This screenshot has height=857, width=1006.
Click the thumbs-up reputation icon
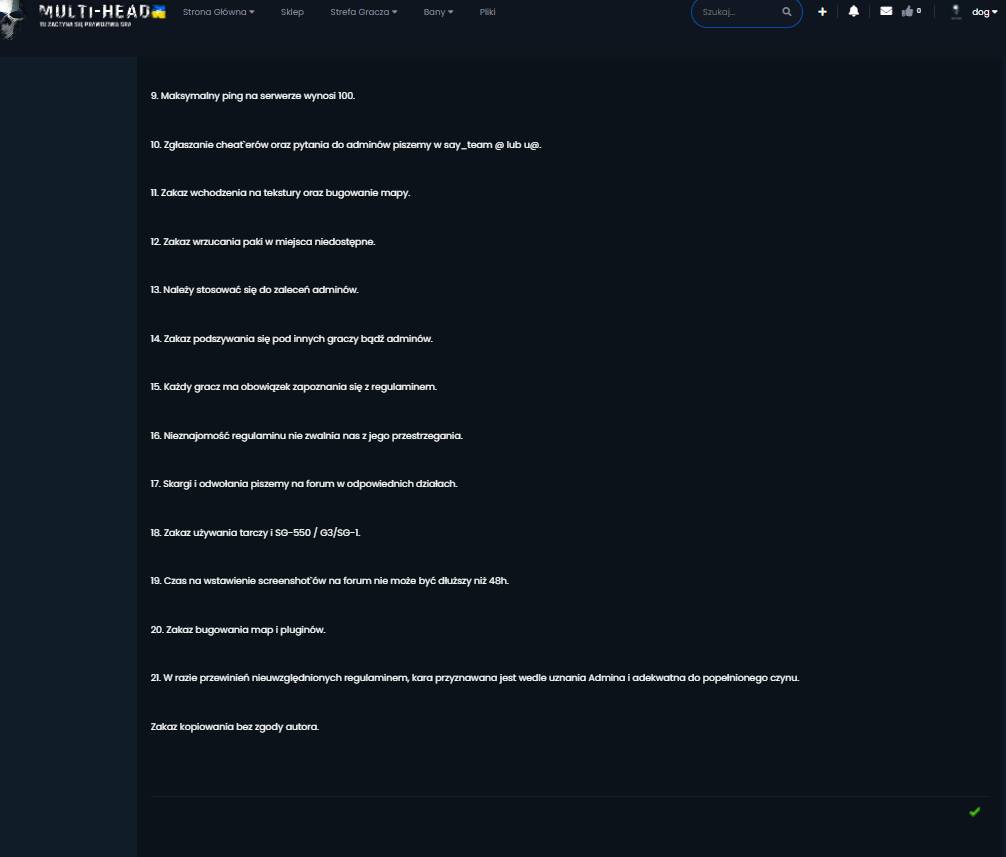coord(908,12)
